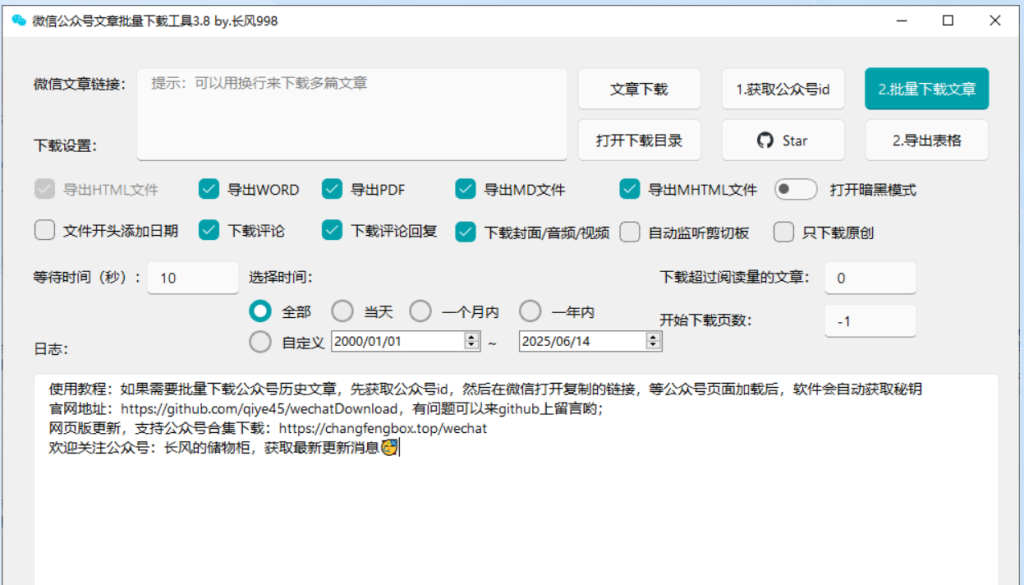Select the 当天 time radio button
Image resolution: width=1024 pixels, height=585 pixels.
[x=342, y=312]
